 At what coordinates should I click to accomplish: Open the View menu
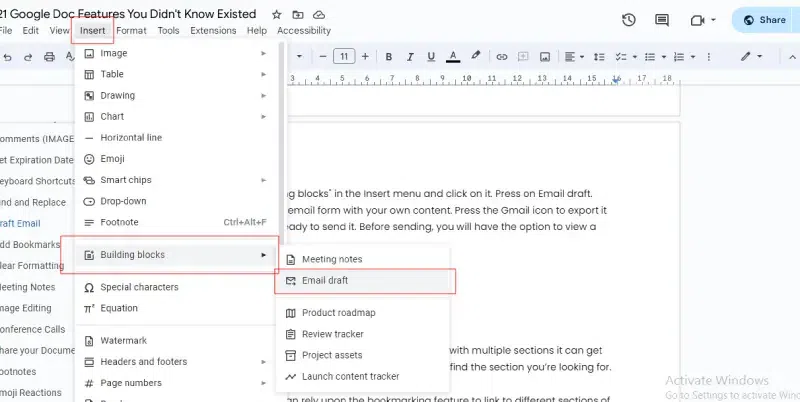(x=59, y=31)
